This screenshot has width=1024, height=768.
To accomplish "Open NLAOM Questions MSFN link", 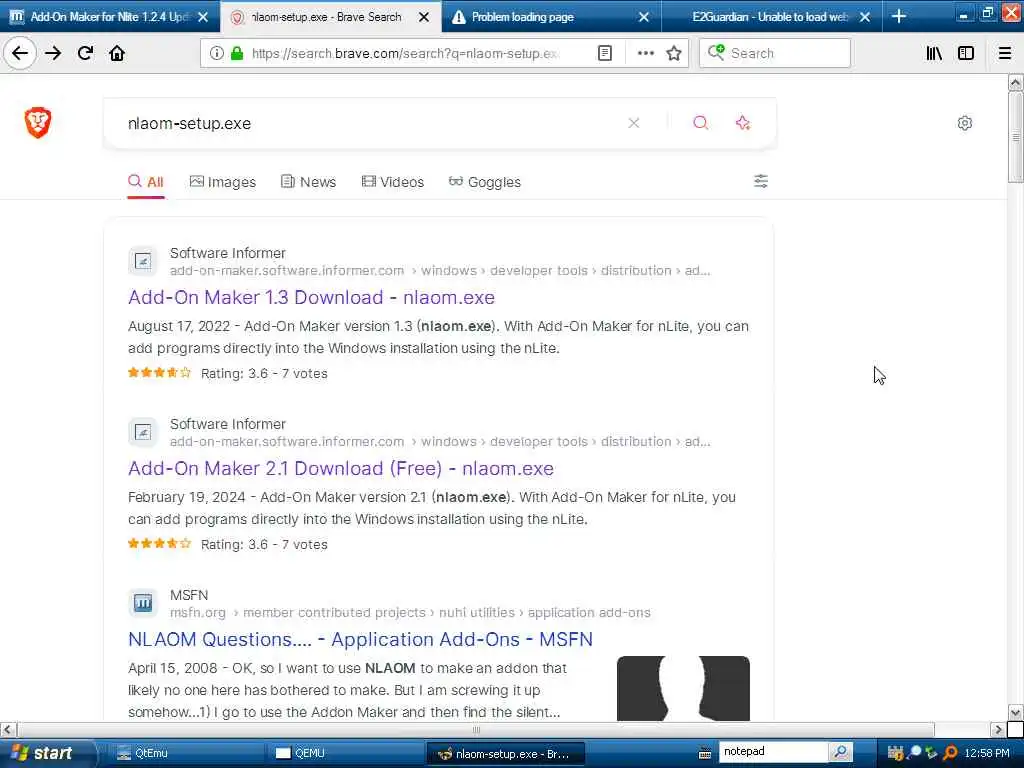I will 360,639.
